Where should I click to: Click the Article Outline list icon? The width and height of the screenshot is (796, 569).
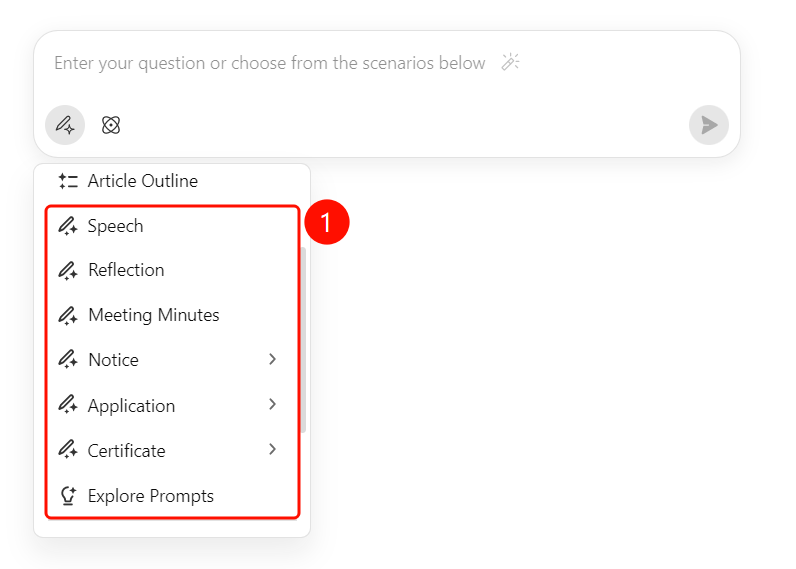point(68,181)
